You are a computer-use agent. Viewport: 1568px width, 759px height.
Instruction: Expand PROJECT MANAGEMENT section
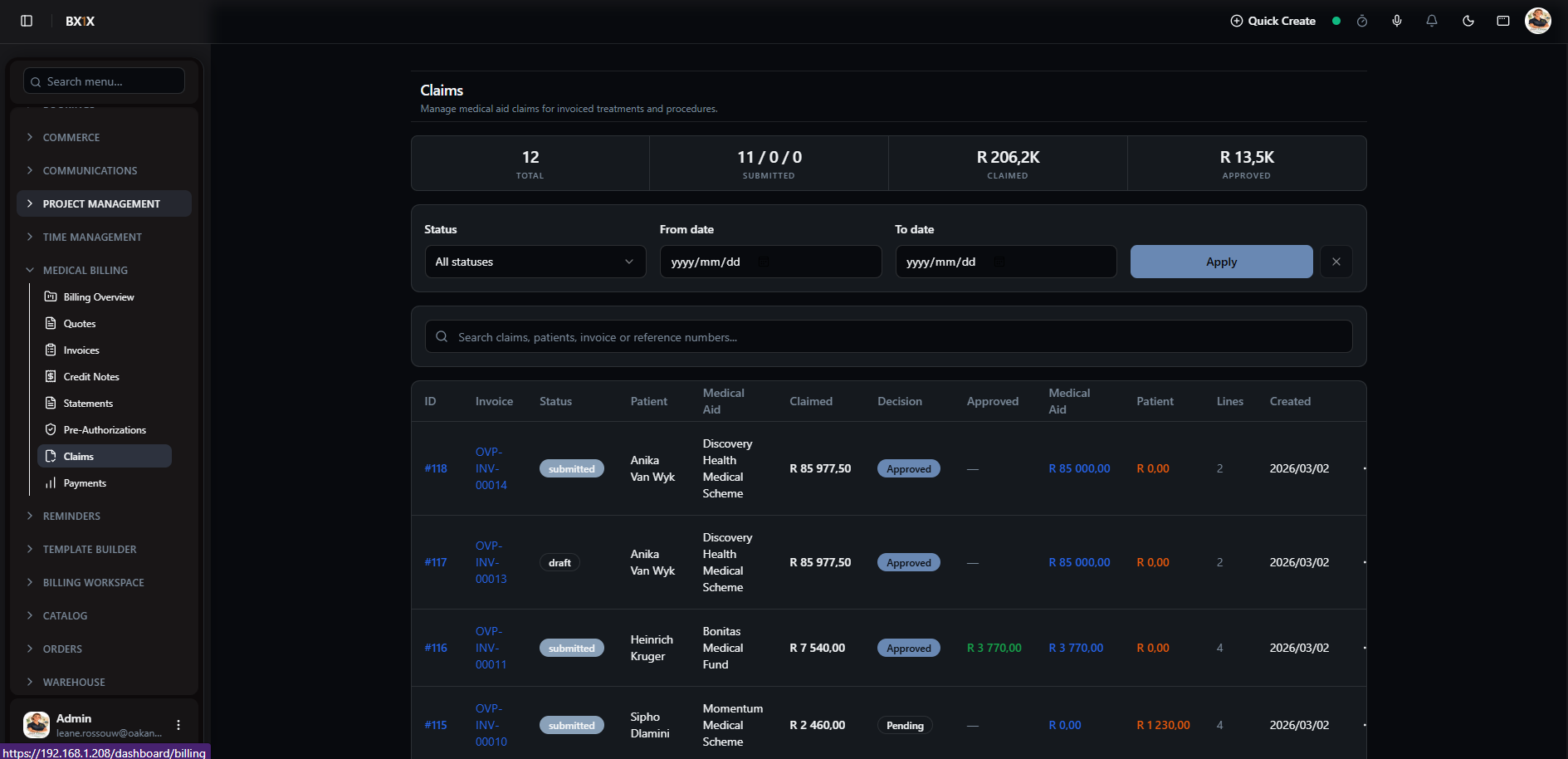click(x=104, y=203)
